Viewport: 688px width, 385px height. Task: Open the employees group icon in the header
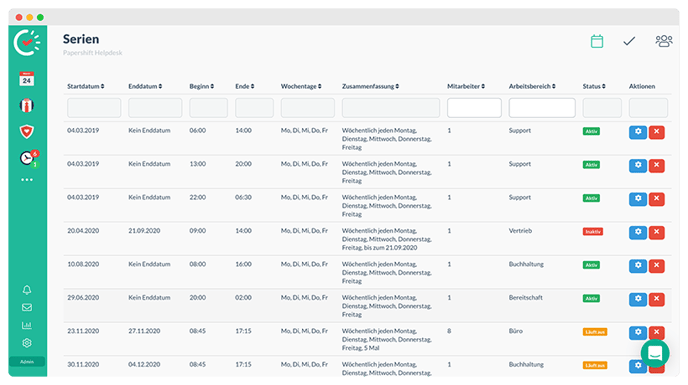coord(664,41)
